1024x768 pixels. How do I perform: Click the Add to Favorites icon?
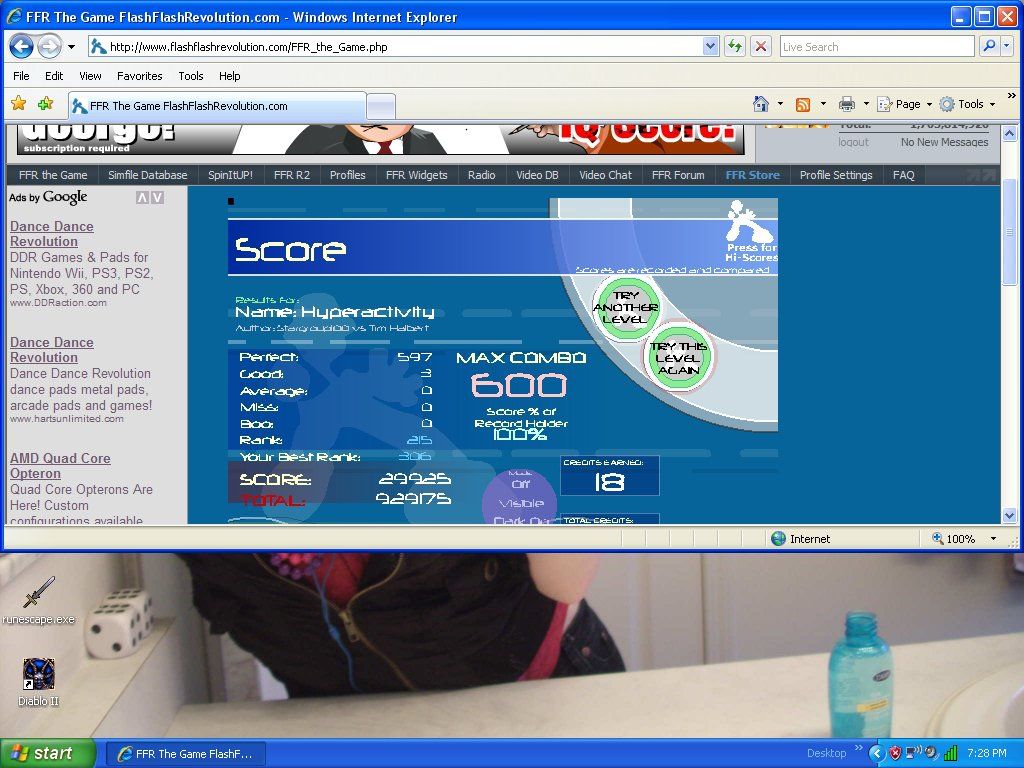pyautogui.click(x=45, y=104)
